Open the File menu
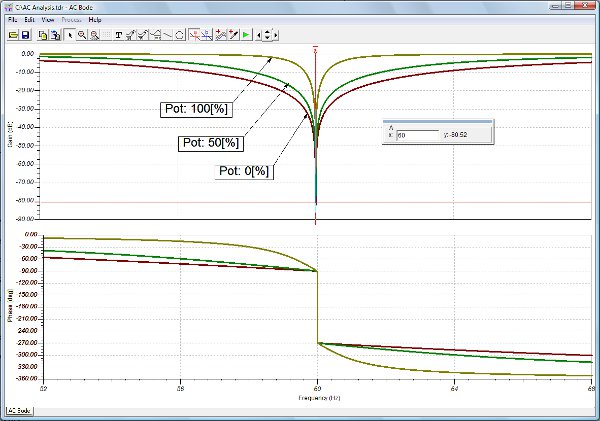 click(12, 19)
